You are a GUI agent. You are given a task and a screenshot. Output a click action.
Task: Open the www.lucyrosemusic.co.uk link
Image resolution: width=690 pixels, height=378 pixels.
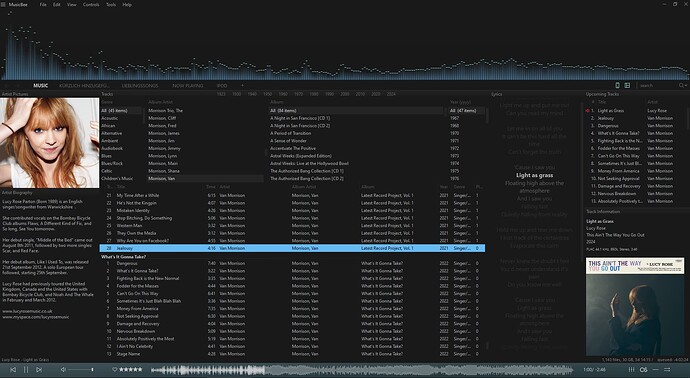pyautogui.click(x=27, y=311)
